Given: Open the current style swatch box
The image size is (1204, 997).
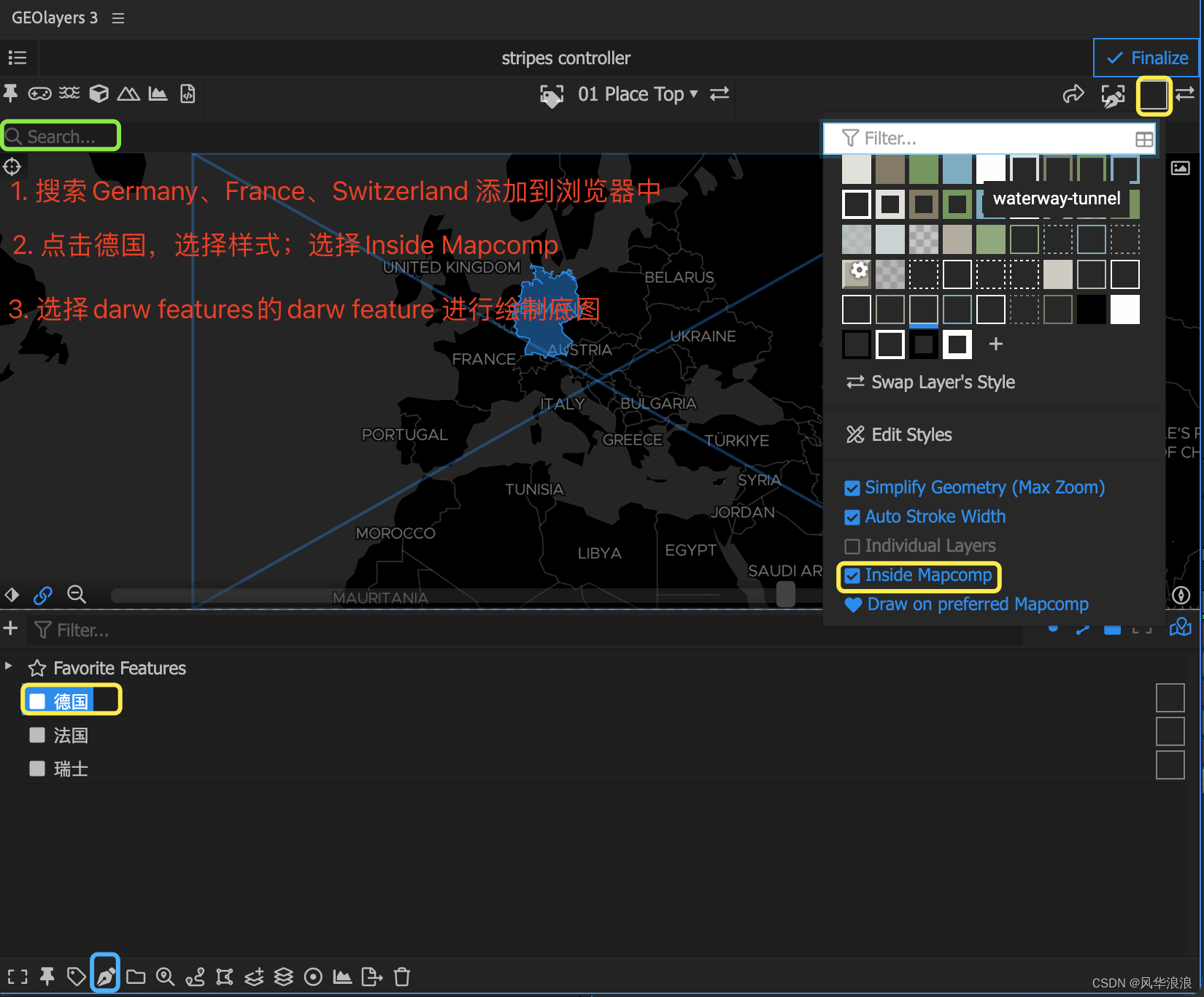Looking at the screenshot, I should [x=1154, y=96].
